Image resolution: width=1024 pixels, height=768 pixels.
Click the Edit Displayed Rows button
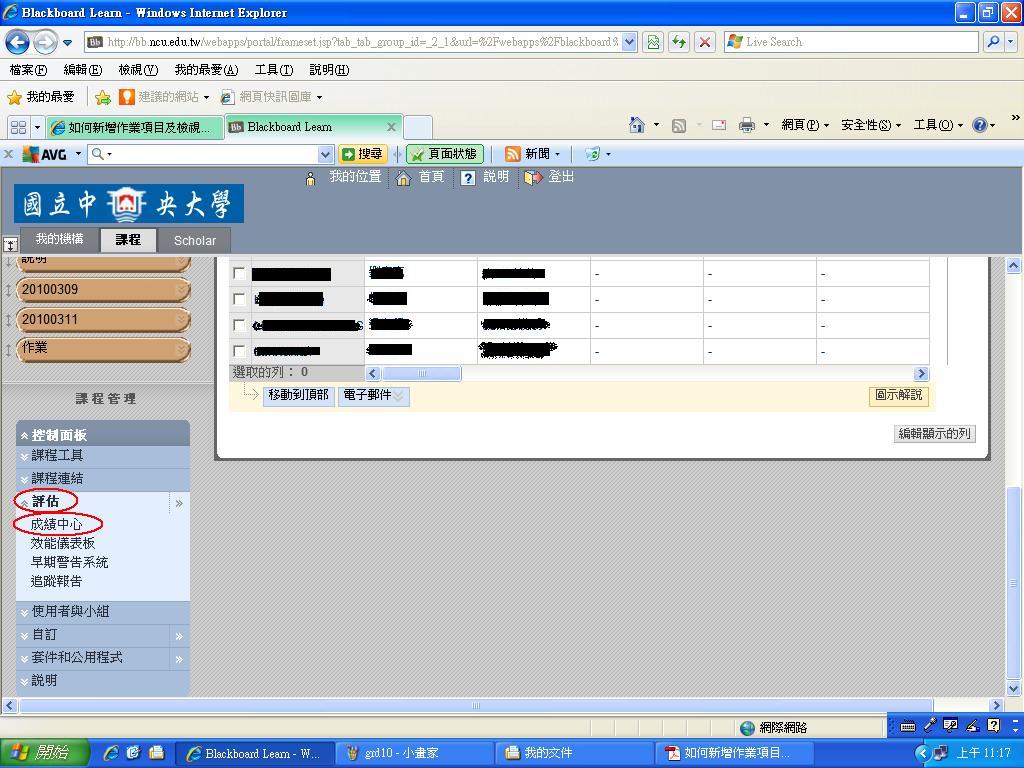click(934, 434)
